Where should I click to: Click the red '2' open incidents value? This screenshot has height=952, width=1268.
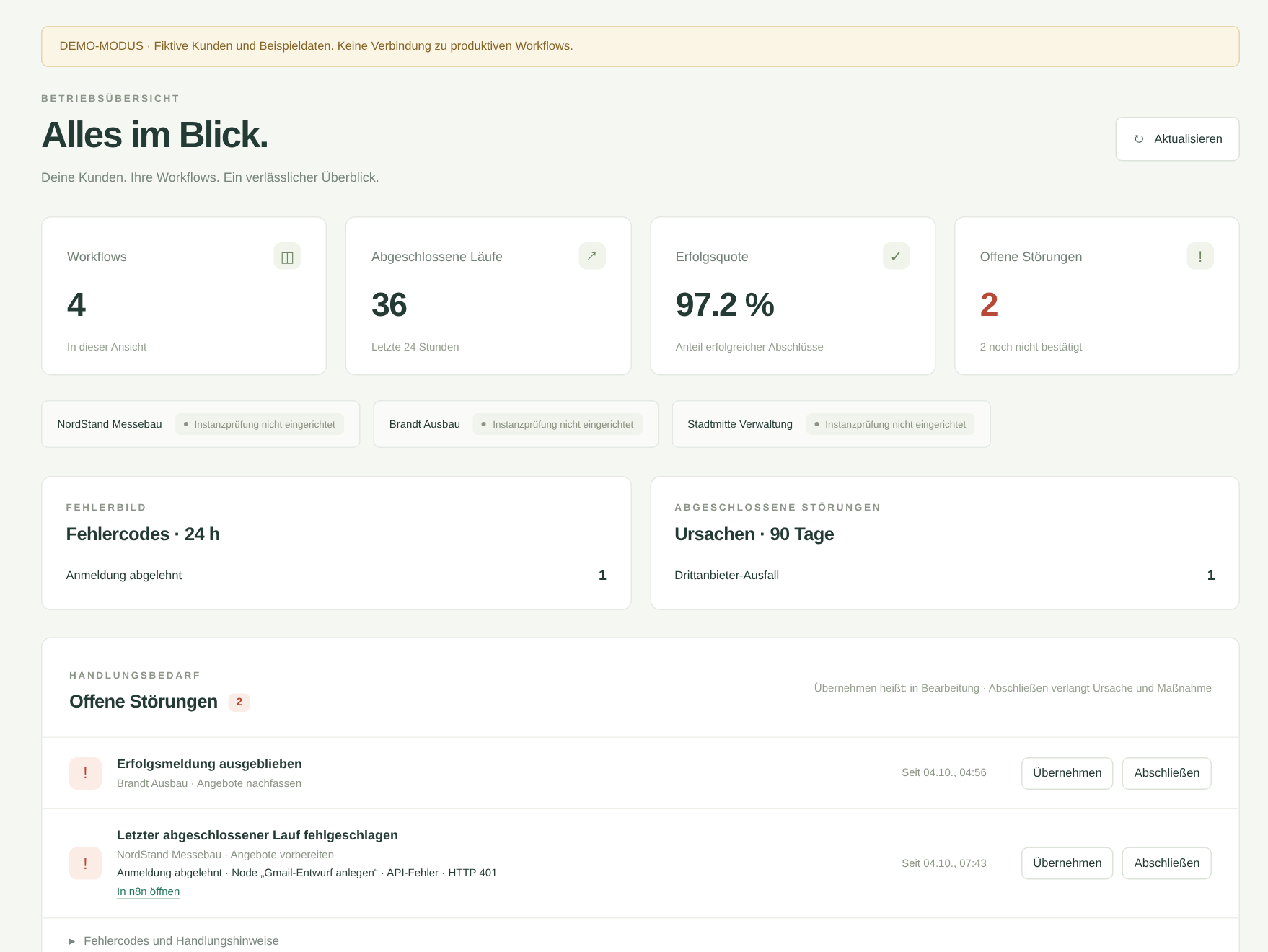tap(989, 305)
